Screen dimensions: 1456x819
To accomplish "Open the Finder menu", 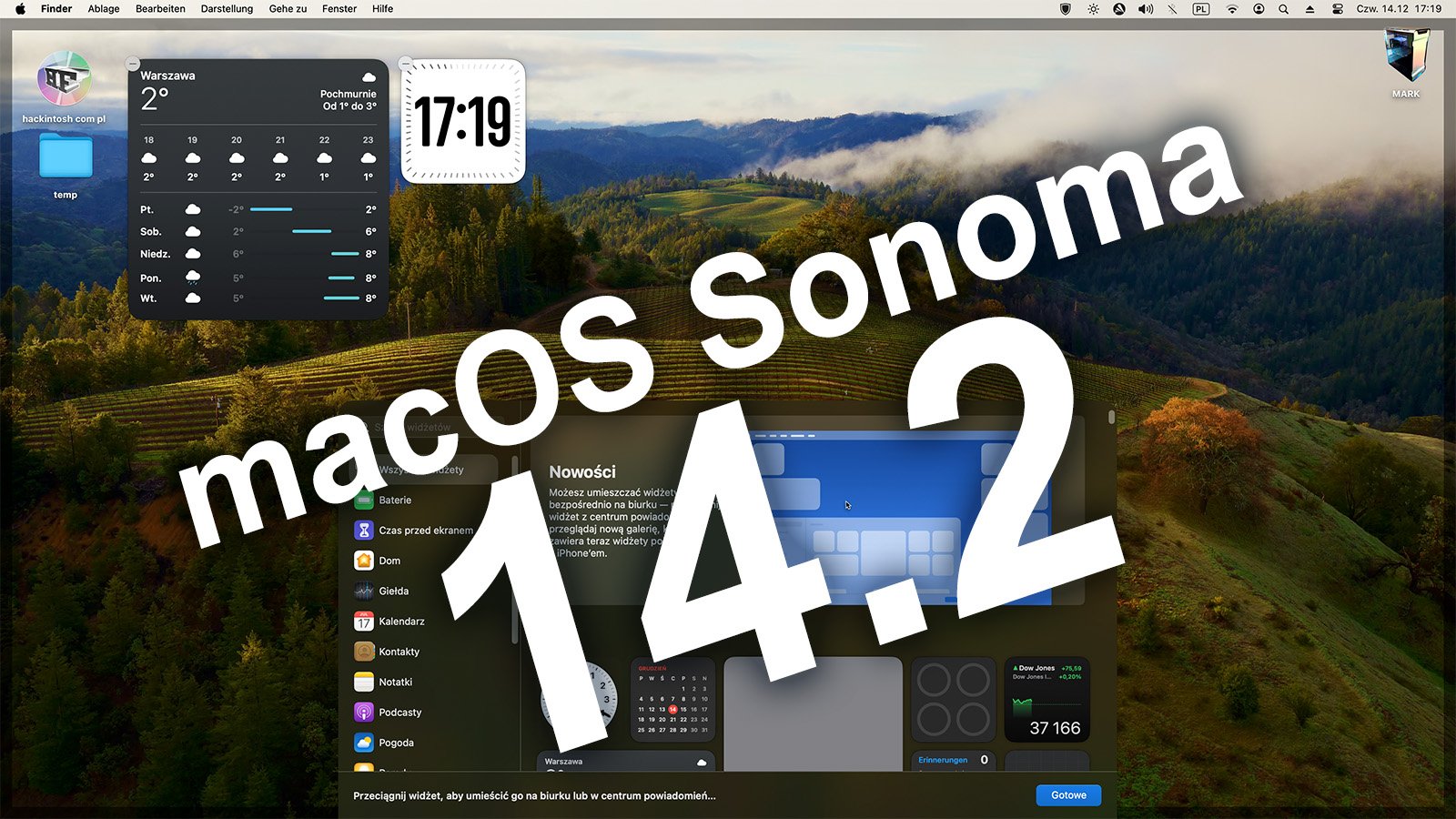I will (56, 9).
